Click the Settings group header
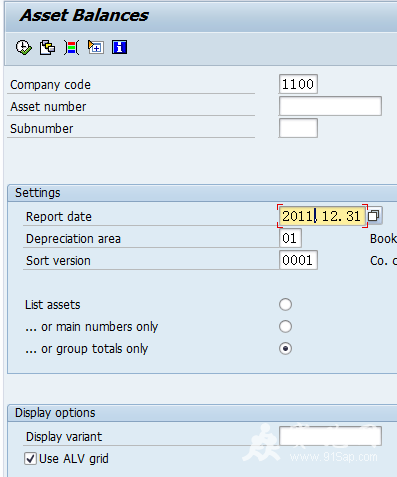Viewport: 397px width, 477px height. pyautogui.click(x=202, y=193)
